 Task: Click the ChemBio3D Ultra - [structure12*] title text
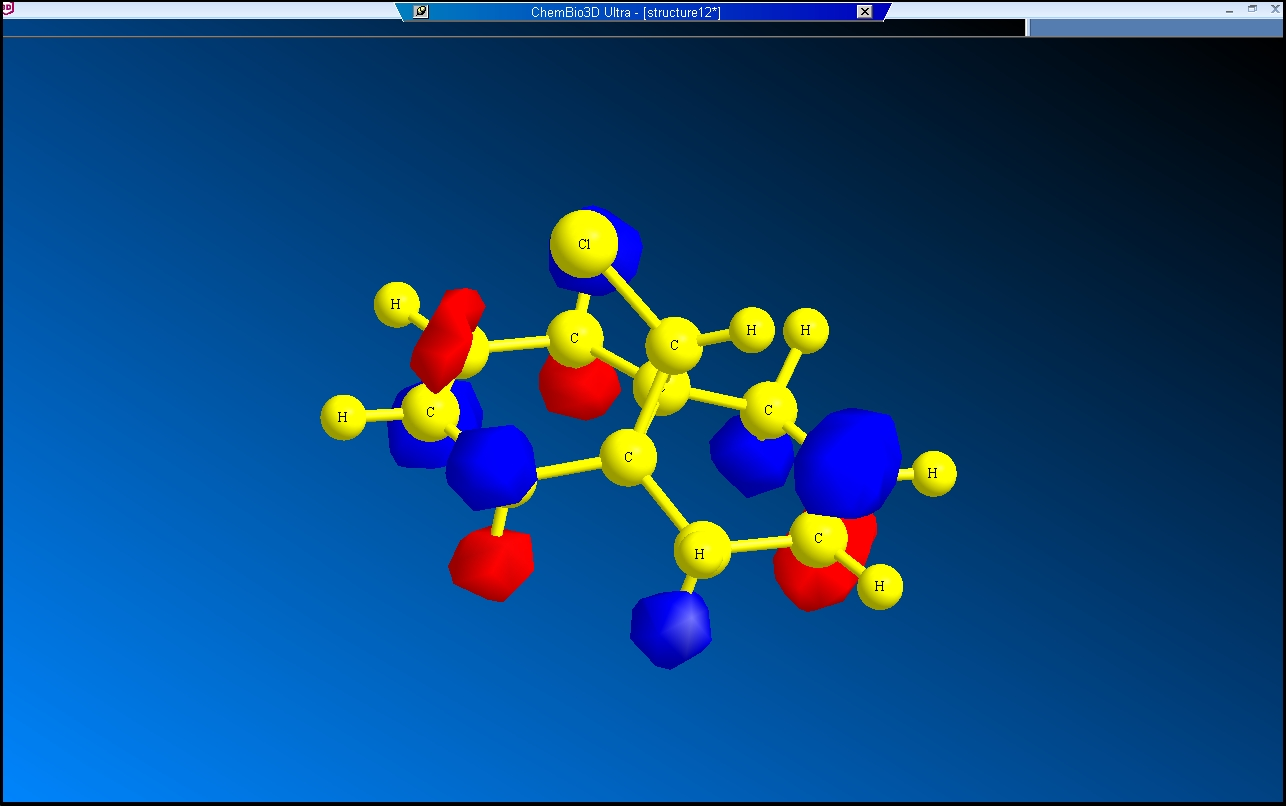pyautogui.click(x=626, y=12)
